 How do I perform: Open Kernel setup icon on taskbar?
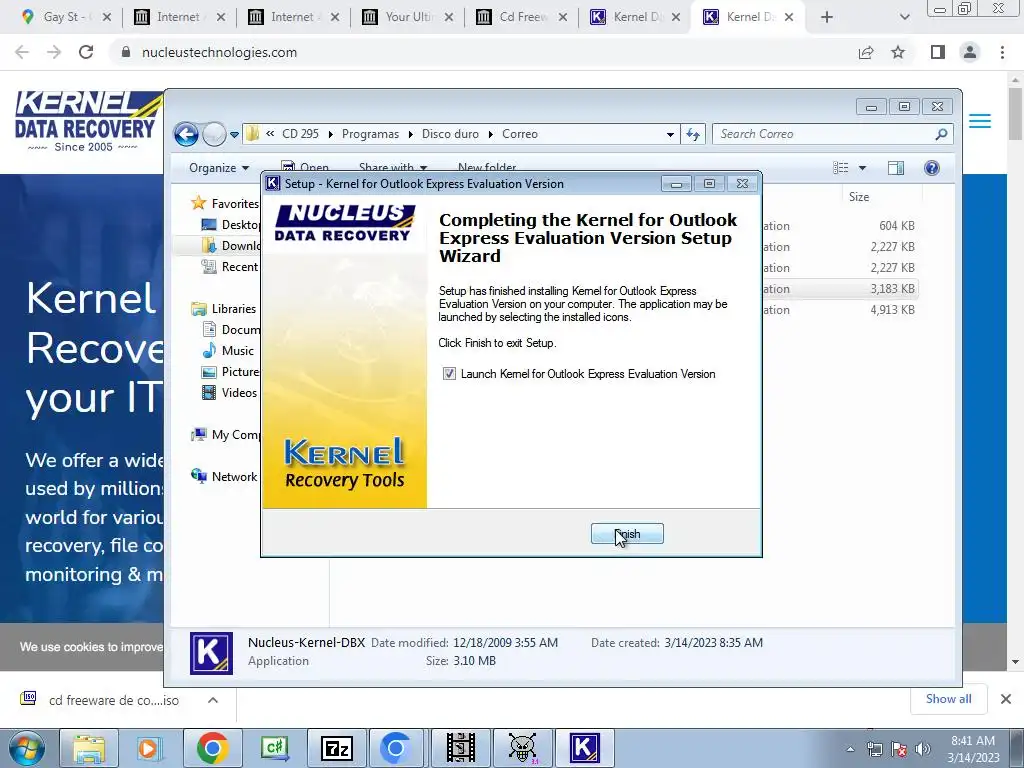coord(584,748)
